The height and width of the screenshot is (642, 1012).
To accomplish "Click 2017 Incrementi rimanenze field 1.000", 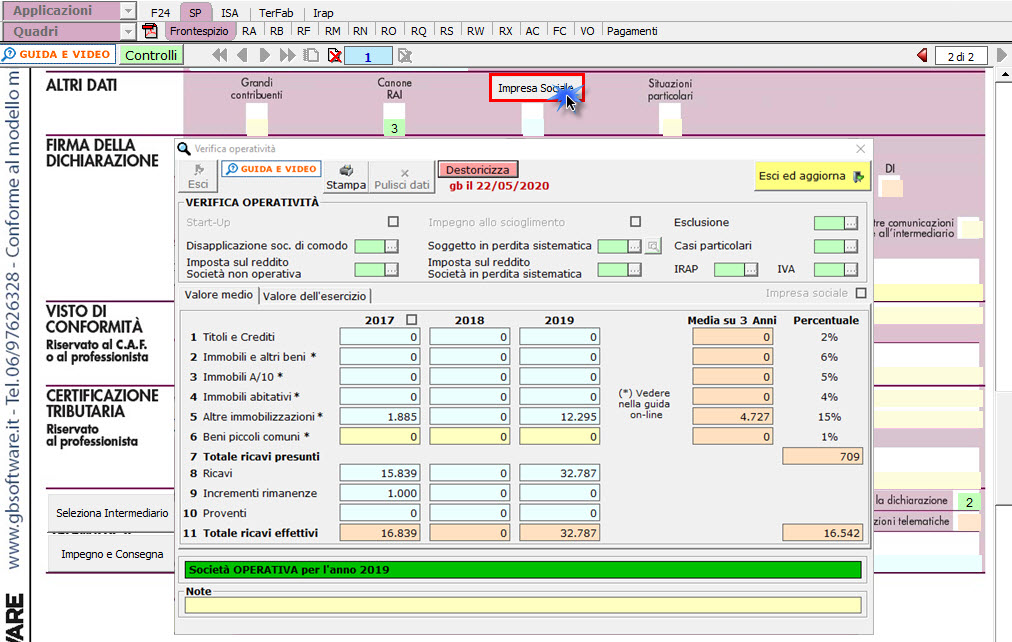I will [380, 493].
